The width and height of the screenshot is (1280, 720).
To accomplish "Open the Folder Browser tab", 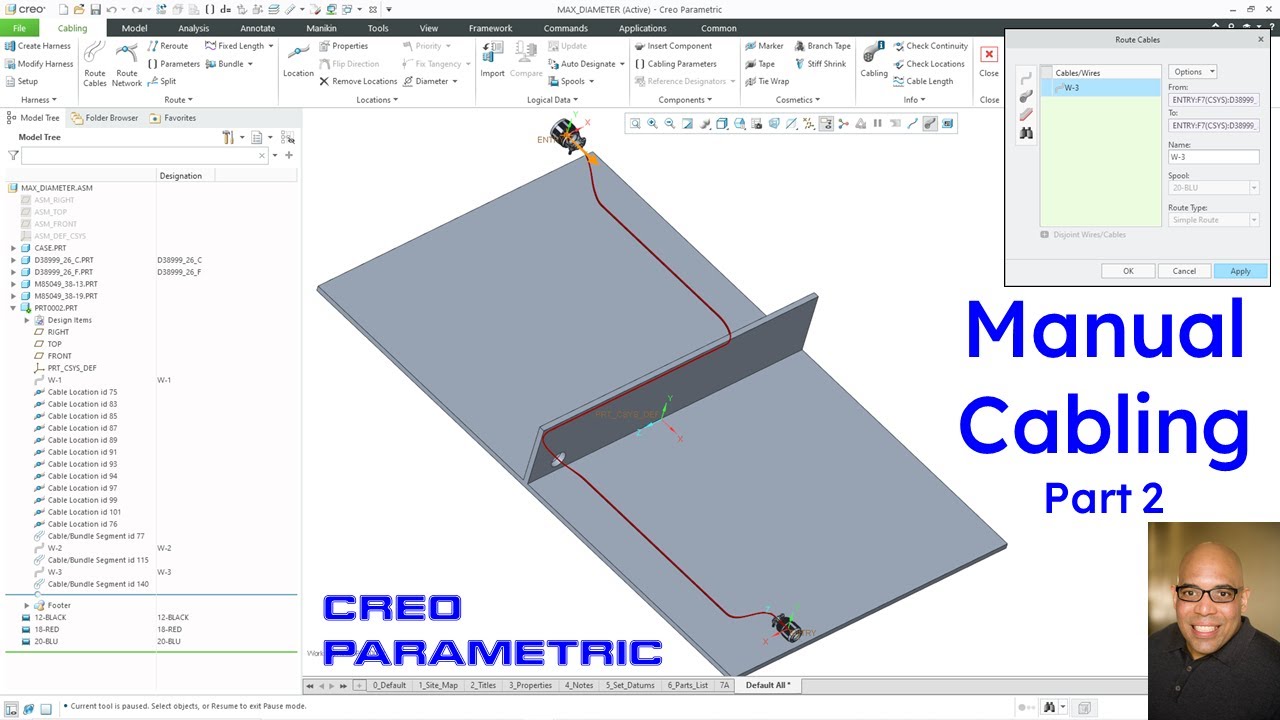I will pyautogui.click(x=105, y=118).
